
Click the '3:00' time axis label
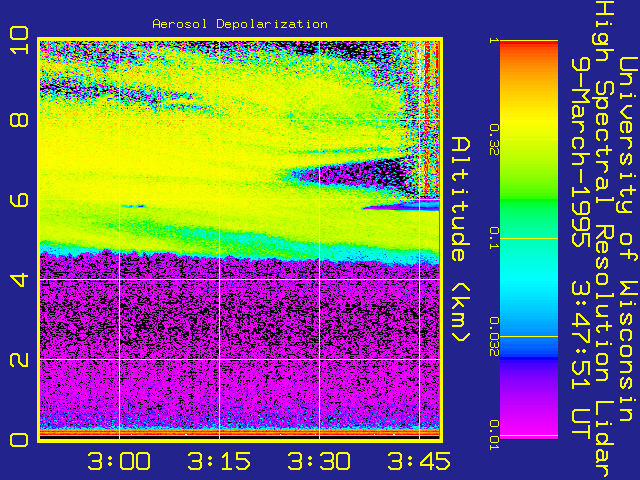(119, 461)
